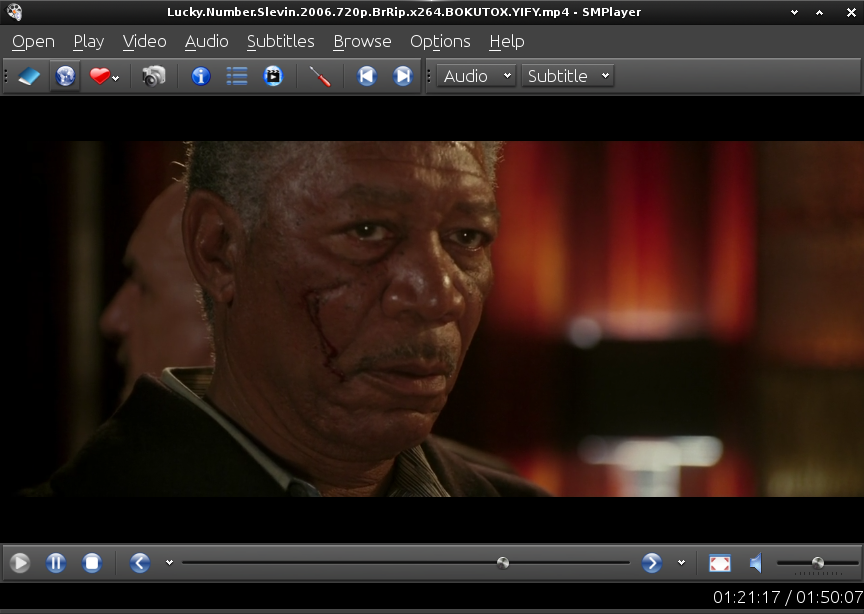Click the Open URL globe icon
Image resolution: width=864 pixels, height=614 pixels.
point(65,76)
